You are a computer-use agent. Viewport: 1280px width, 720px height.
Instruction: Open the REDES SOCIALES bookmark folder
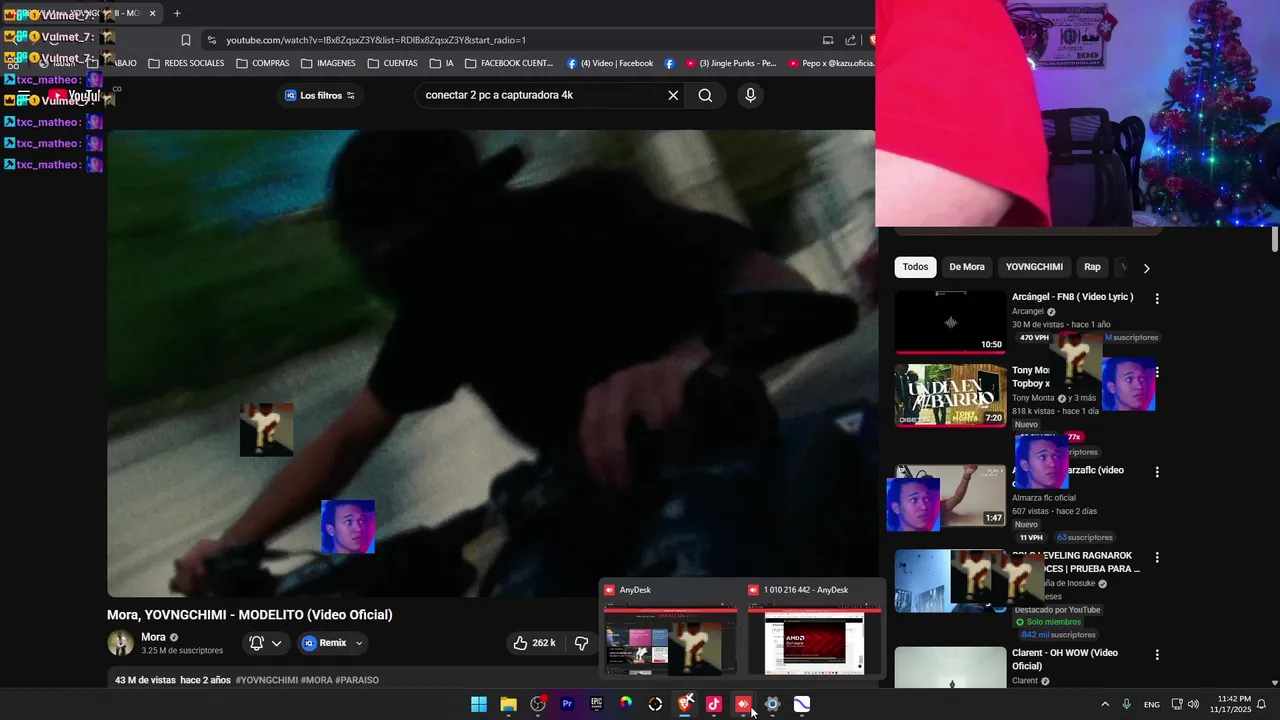[186, 63]
